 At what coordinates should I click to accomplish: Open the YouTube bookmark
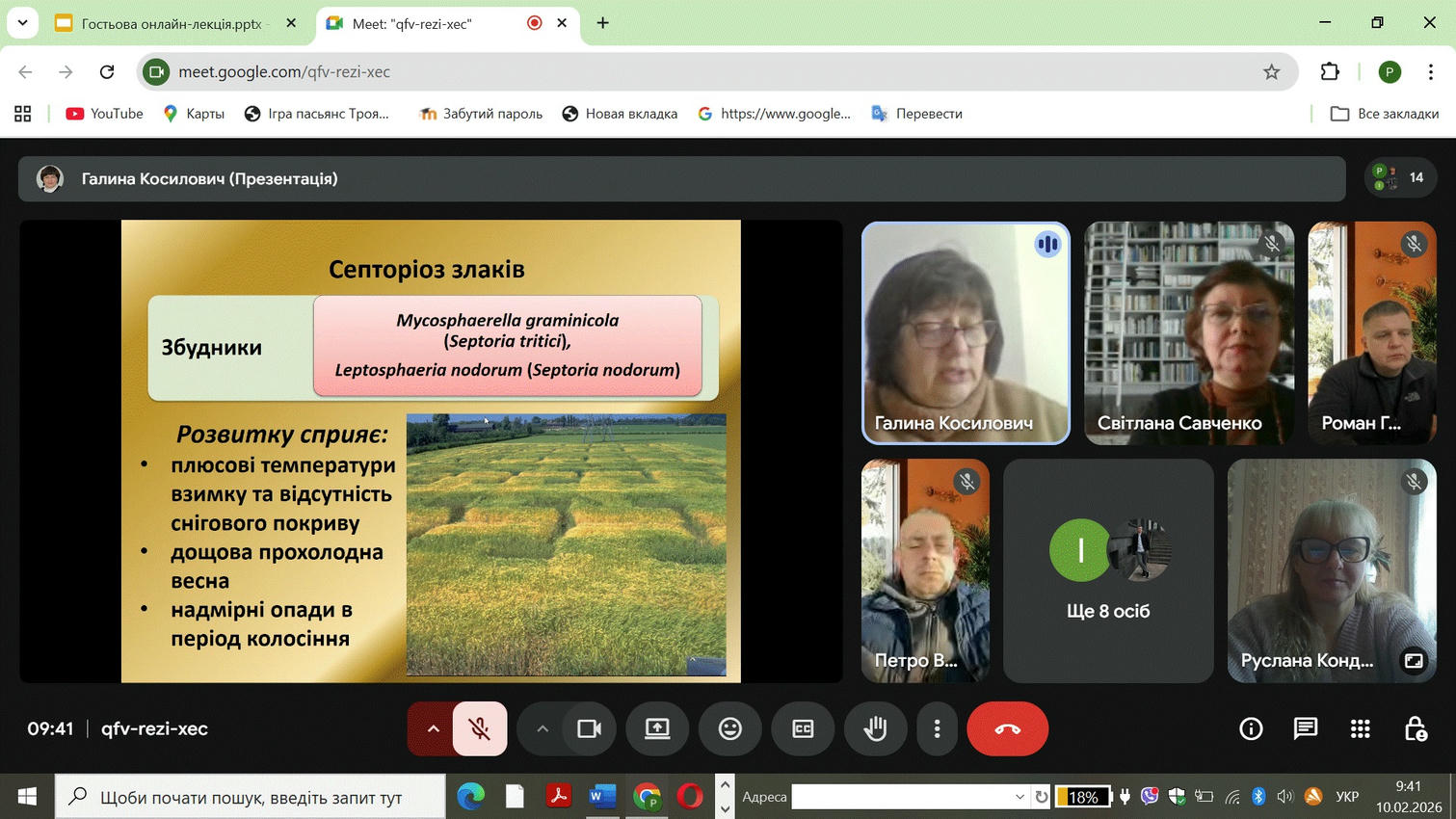(104, 114)
